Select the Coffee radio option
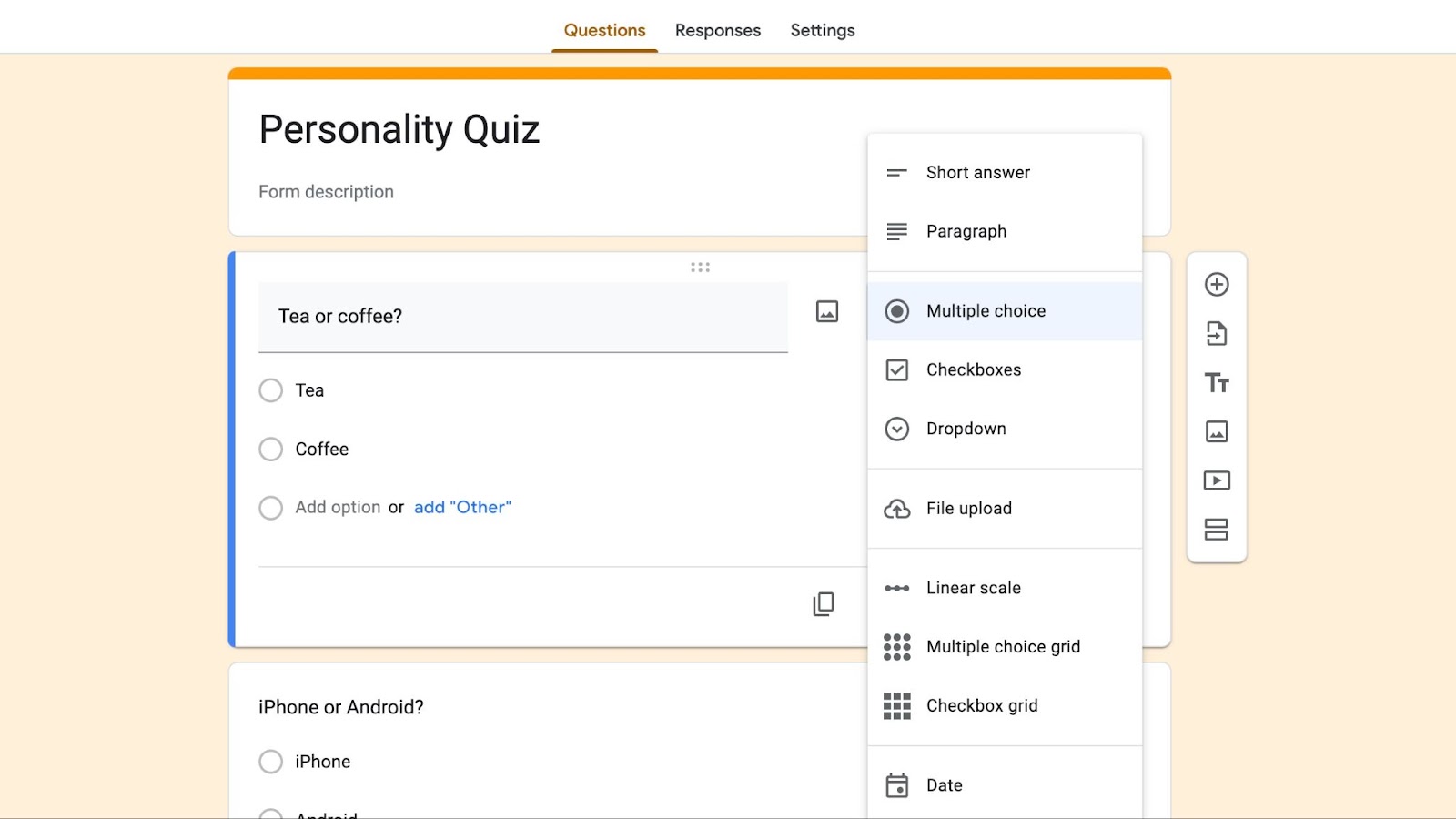Viewport: 1456px width, 819px height. point(271,450)
